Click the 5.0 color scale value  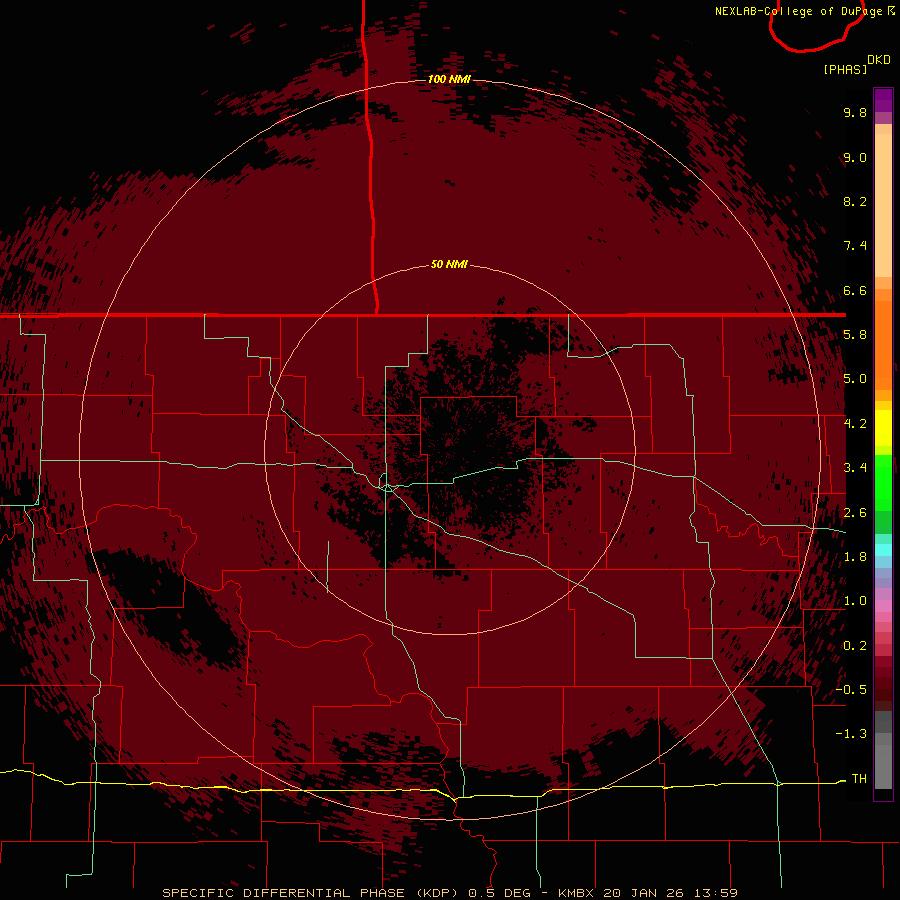855,379
